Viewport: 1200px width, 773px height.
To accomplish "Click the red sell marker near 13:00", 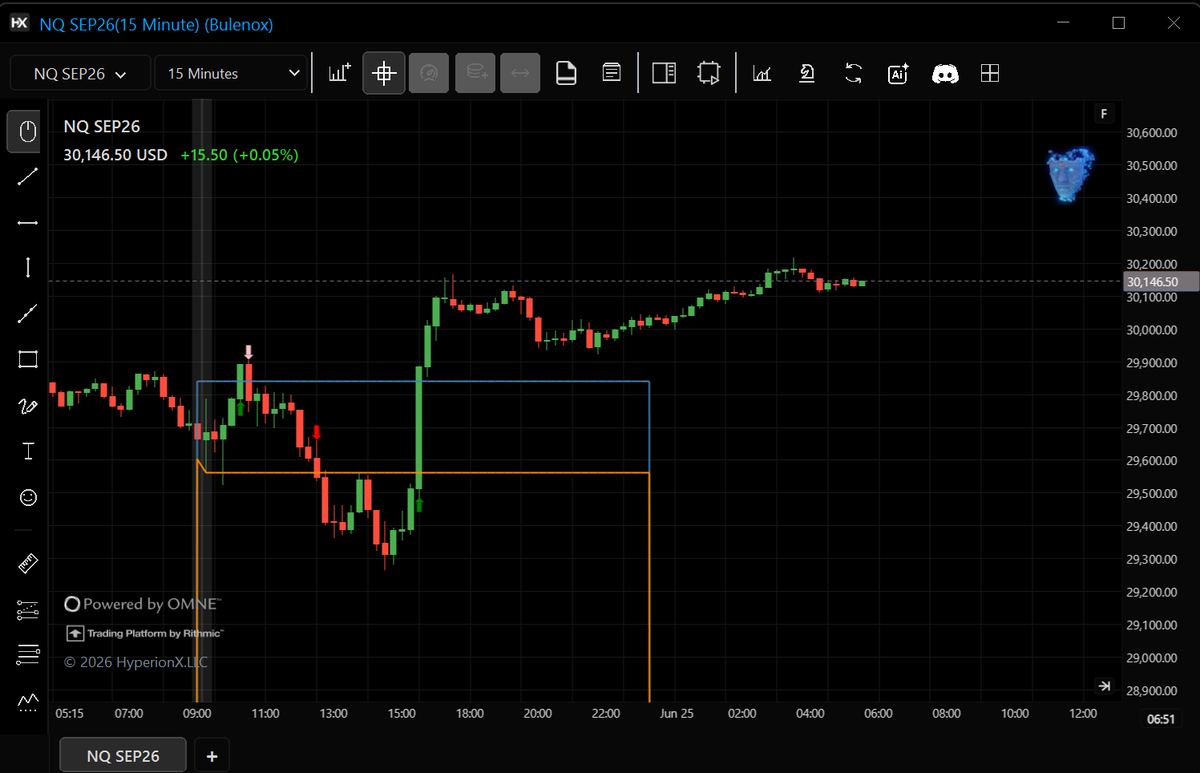I will click(317, 432).
